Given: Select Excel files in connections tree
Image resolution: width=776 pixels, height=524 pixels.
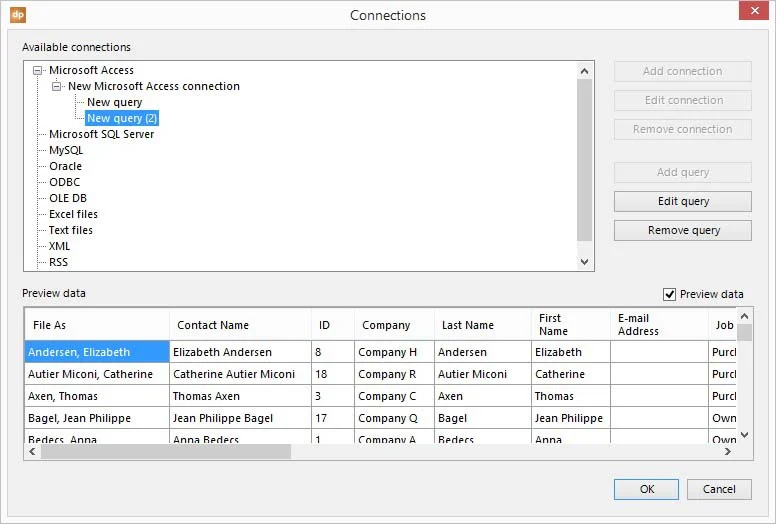Looking at the screenshot, I should [x=73, y=214].
